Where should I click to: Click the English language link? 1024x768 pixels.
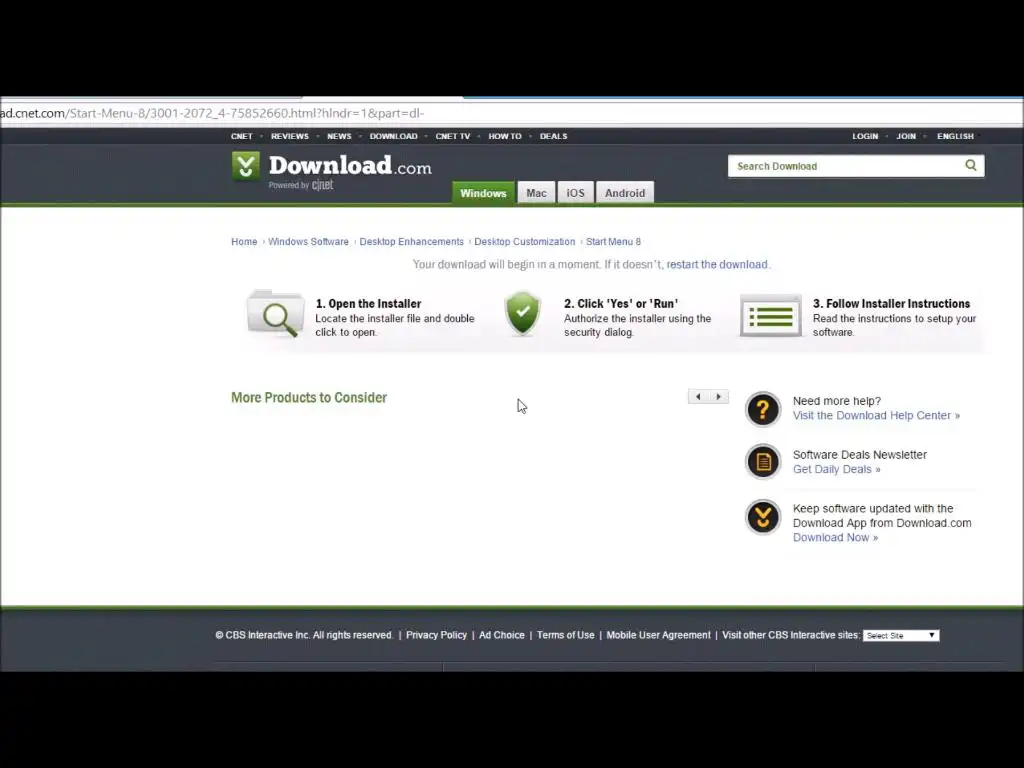955,136
